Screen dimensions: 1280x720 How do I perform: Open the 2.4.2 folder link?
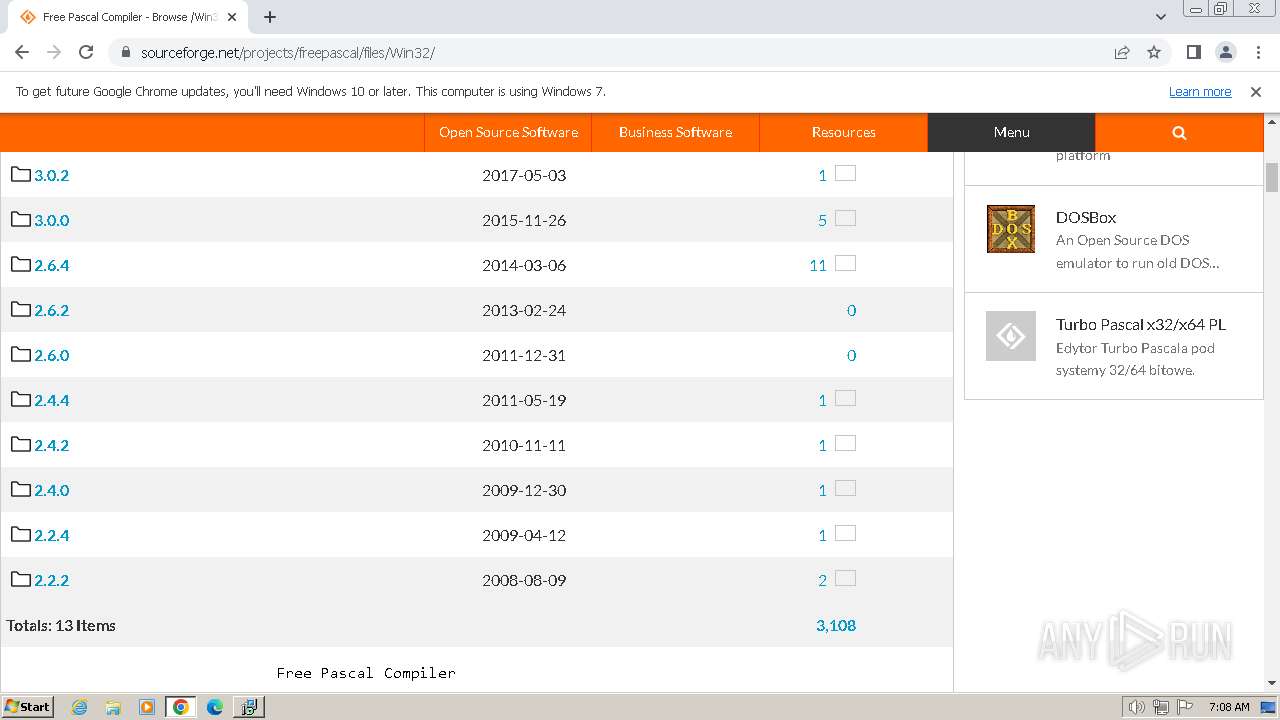tap(52, 445)
